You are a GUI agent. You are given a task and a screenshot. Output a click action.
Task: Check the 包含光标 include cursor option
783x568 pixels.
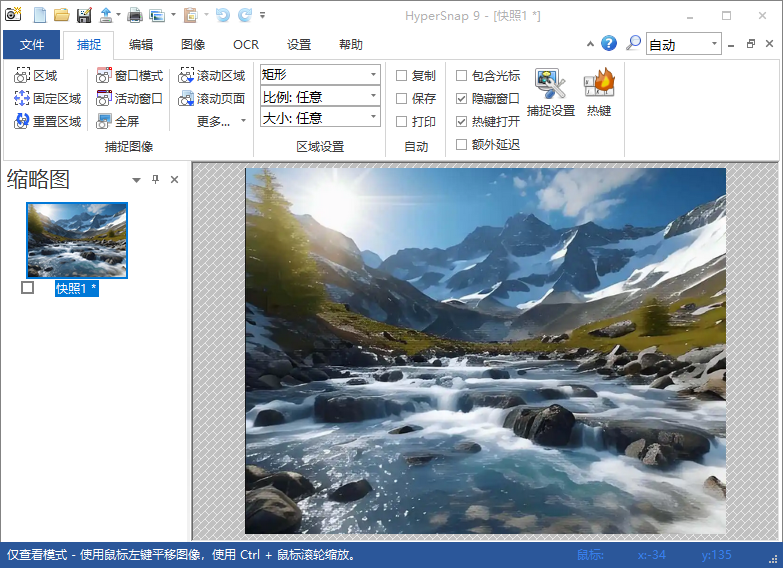coord(461,76)
